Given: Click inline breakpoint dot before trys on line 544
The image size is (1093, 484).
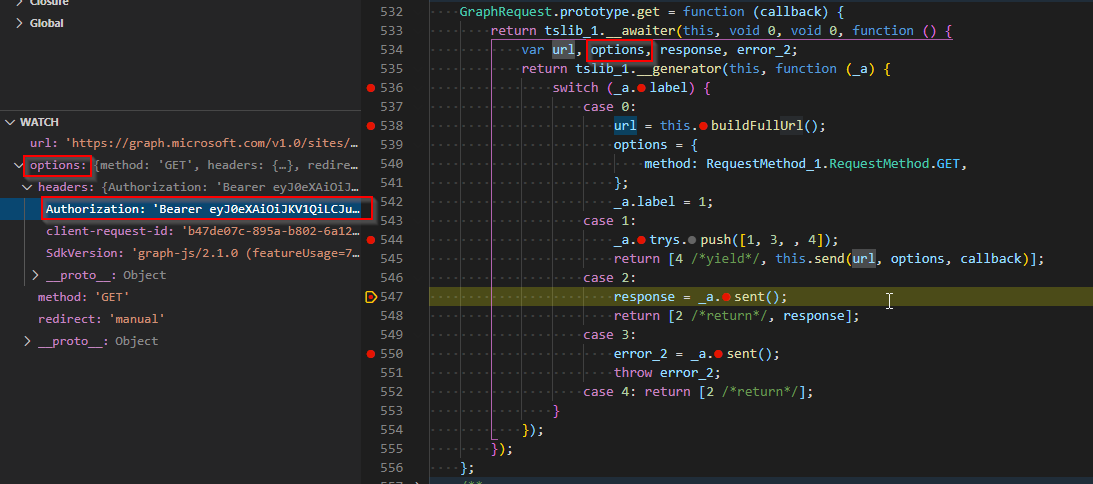Looking at the screenshot, I should pos(641,240).
